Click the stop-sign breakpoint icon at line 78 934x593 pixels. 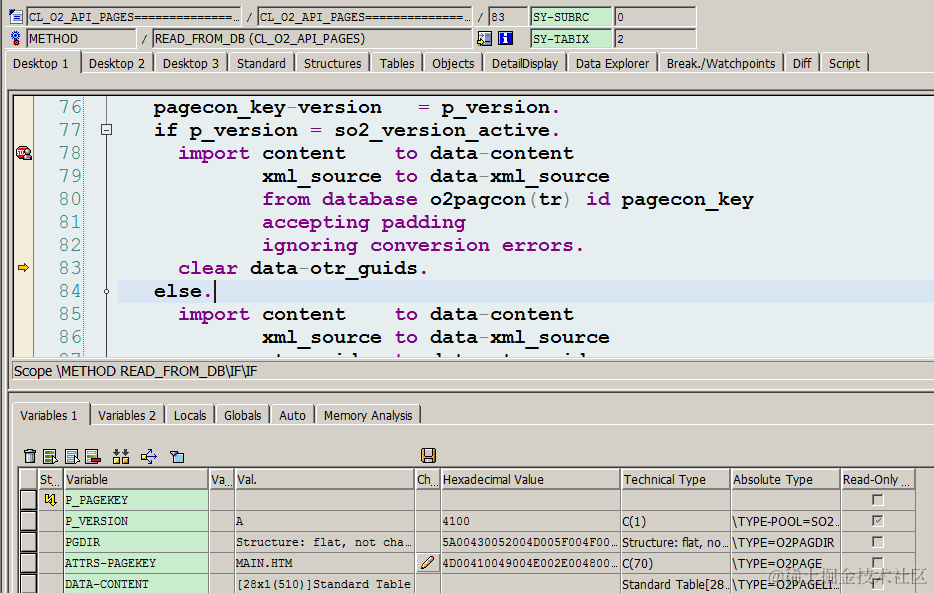[24, 153]
